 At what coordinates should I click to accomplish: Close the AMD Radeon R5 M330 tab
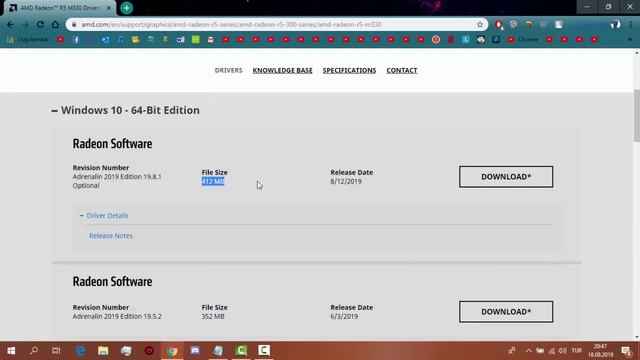click(x=109, y=8)
